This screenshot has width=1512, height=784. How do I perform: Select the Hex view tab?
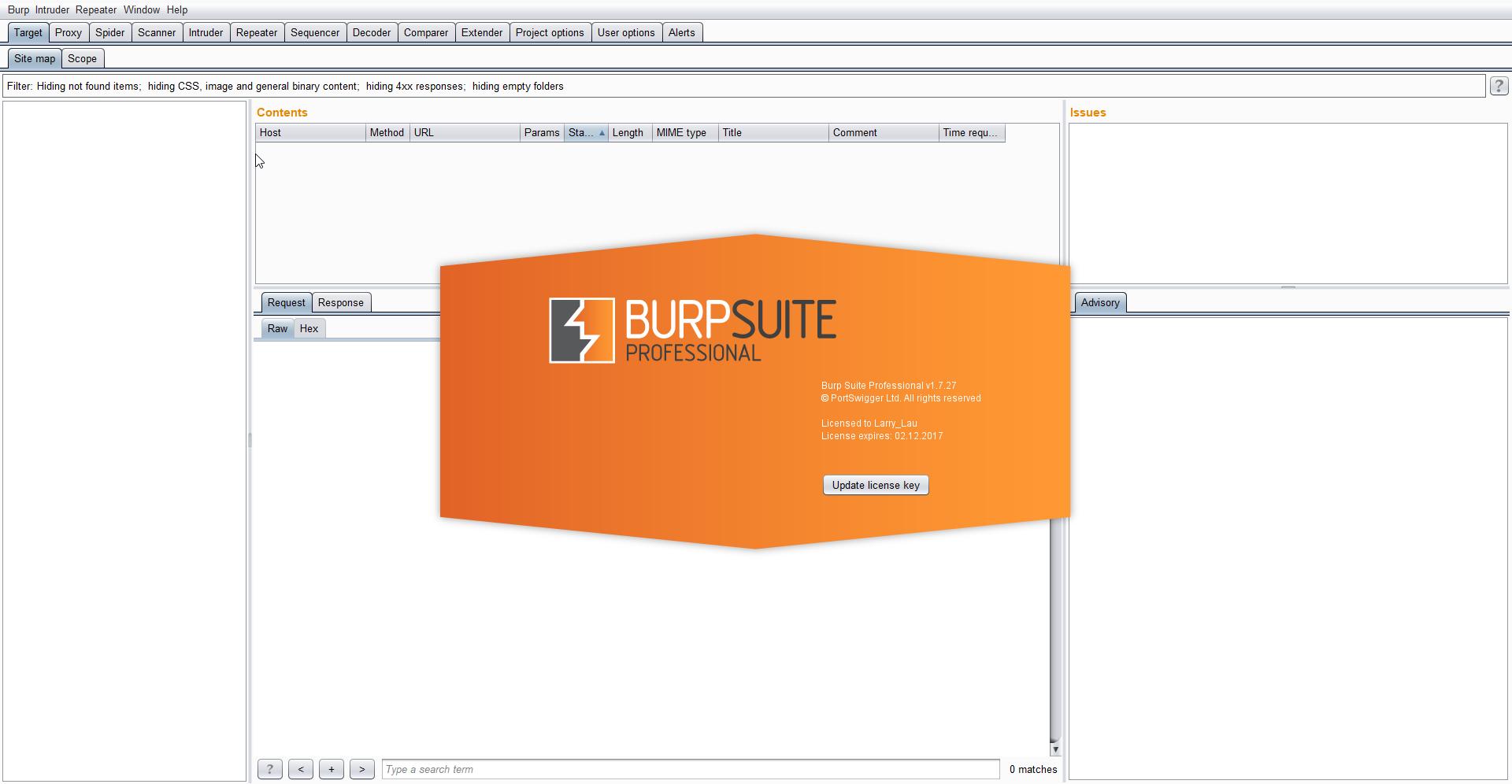coord(309,329)
